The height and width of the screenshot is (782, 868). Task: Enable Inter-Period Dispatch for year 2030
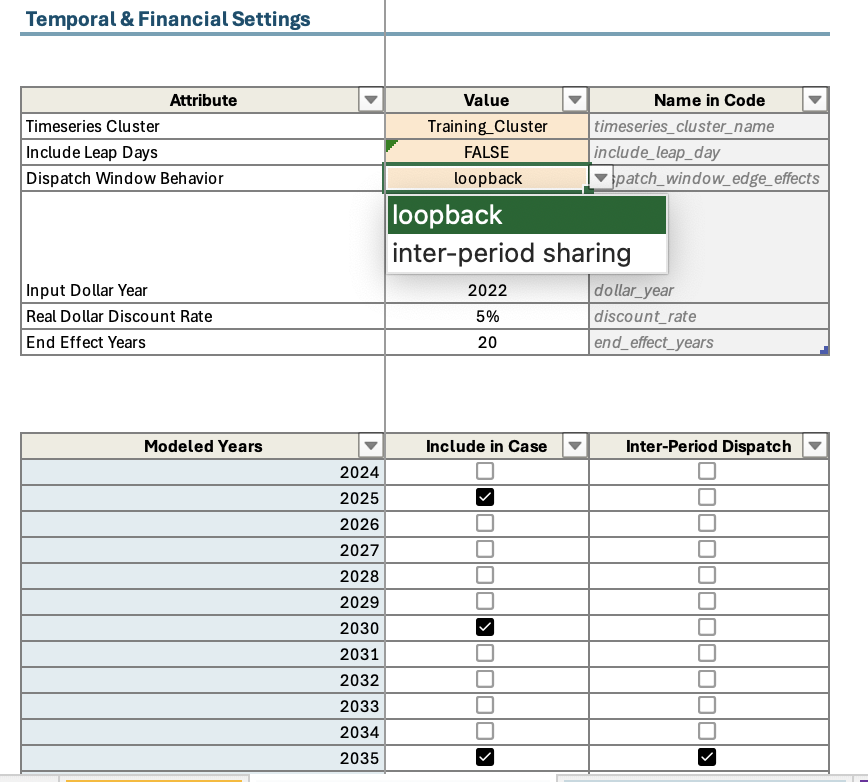click(707, 626)
